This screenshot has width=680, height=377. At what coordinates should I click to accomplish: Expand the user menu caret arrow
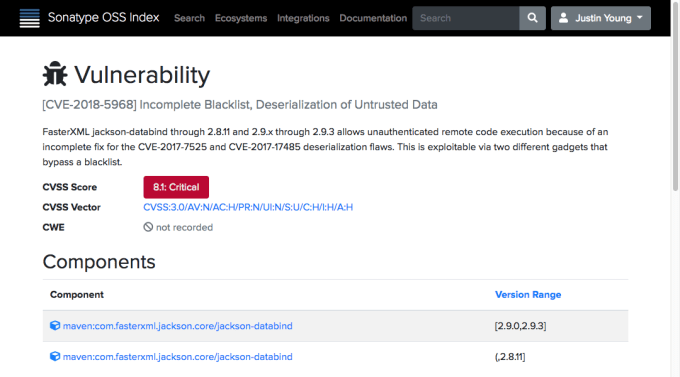tap(640, 18)
